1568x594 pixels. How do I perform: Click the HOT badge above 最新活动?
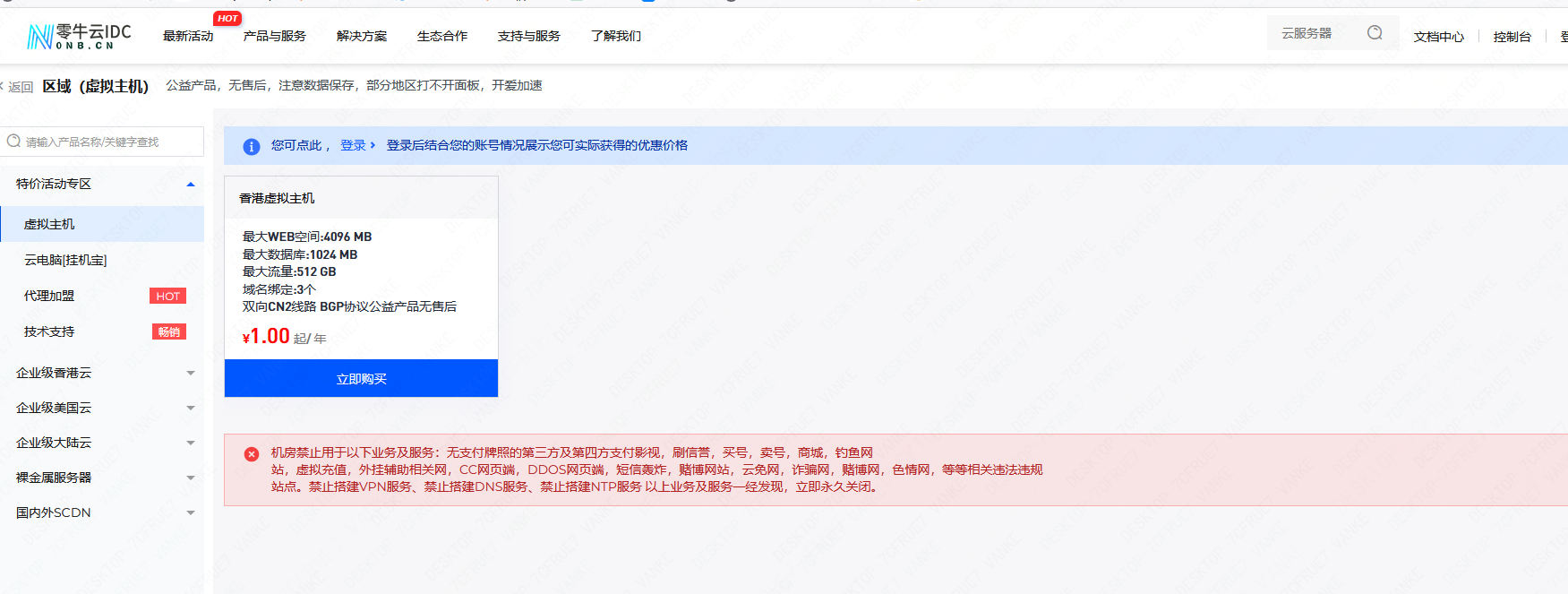227,18
